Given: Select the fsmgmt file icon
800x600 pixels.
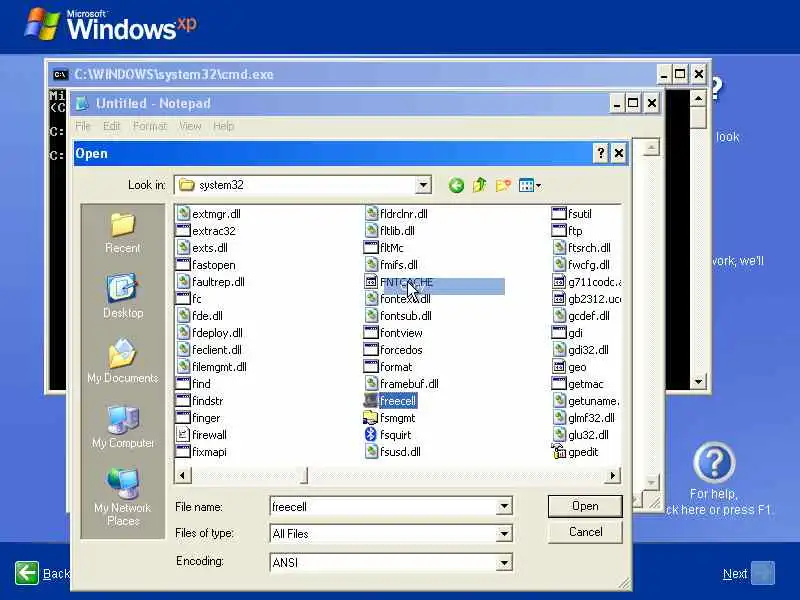Looking at the screenshot, I should tap(371, 418).
